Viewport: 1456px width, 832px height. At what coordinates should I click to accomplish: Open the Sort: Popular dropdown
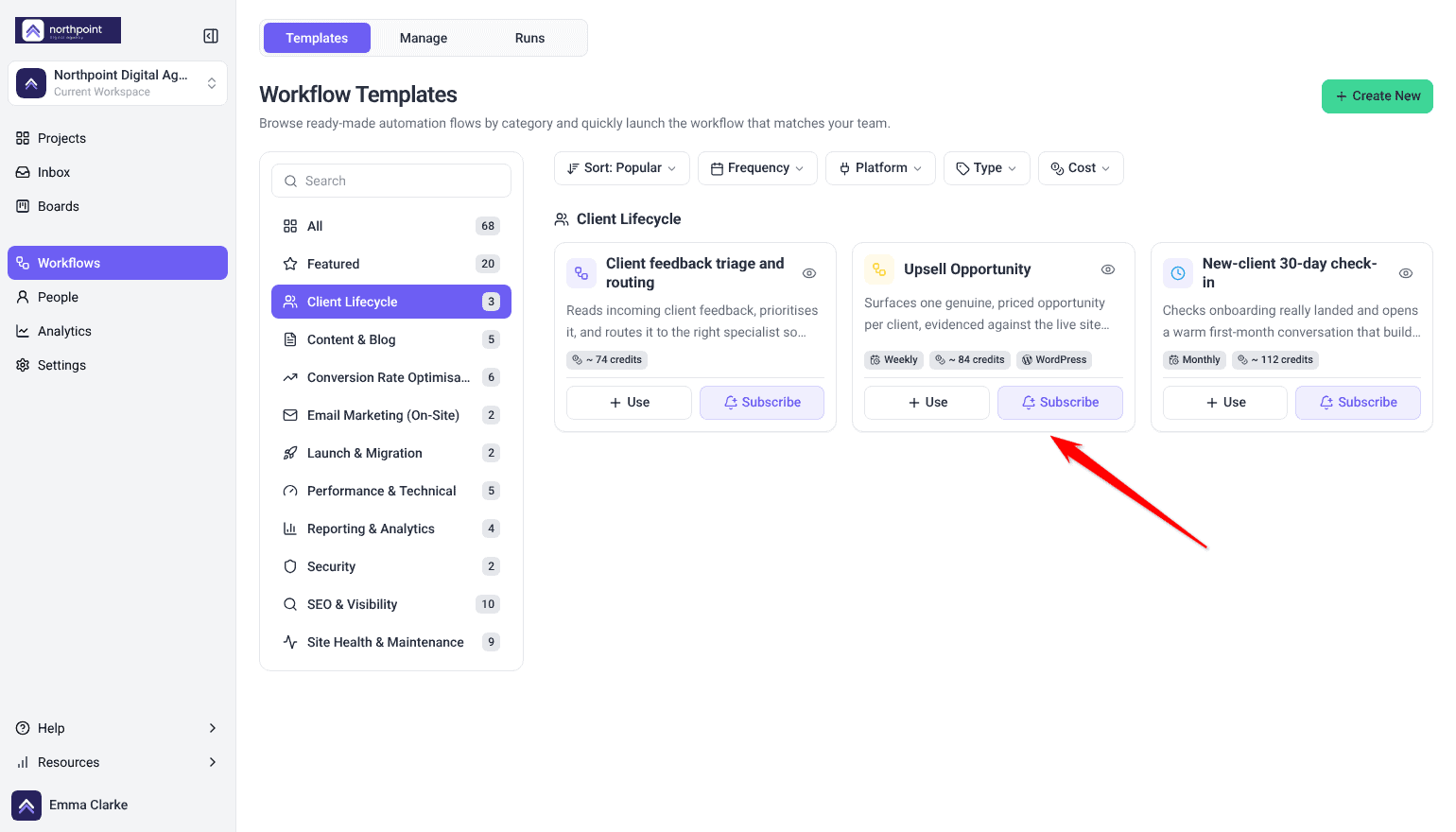click(622, 168)
